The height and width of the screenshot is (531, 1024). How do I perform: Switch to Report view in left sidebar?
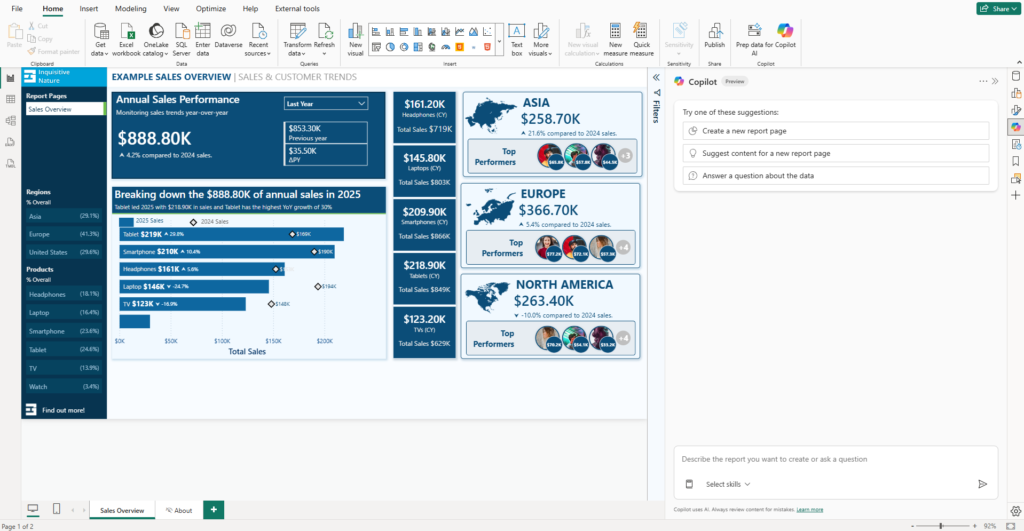point(10,78)
